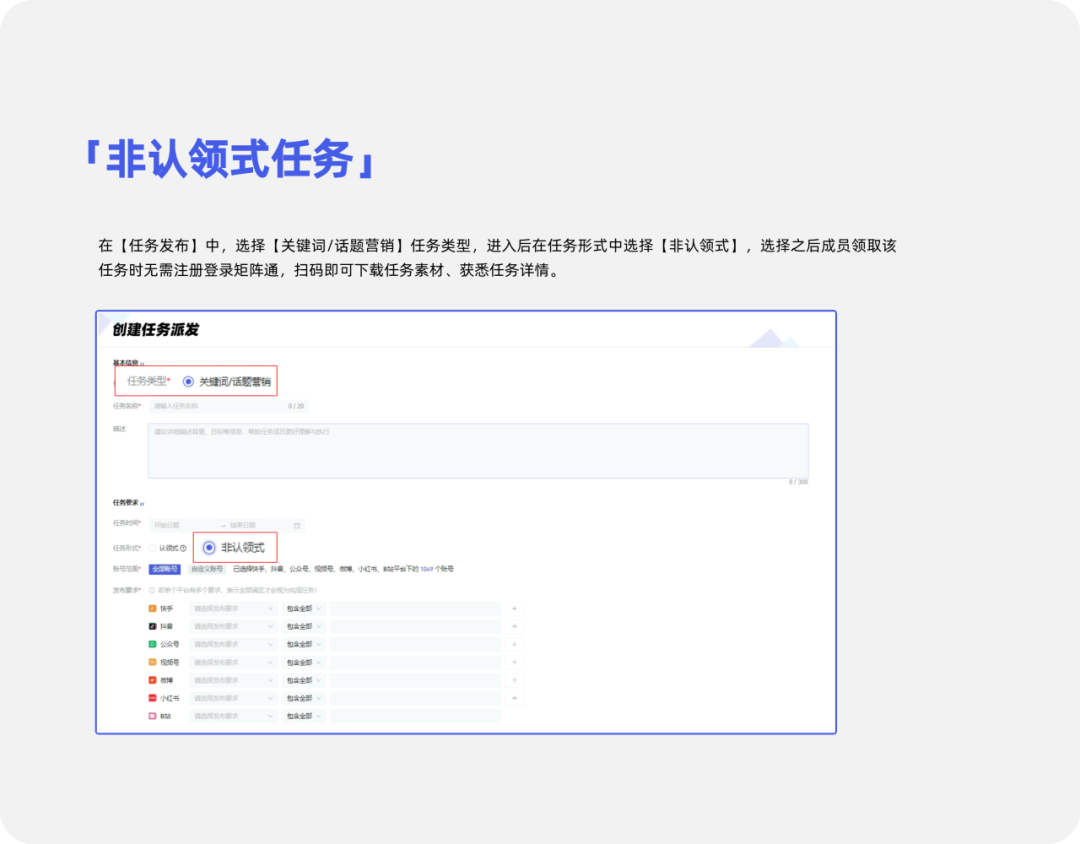Click the B站 platform icon

coord(153,717)
